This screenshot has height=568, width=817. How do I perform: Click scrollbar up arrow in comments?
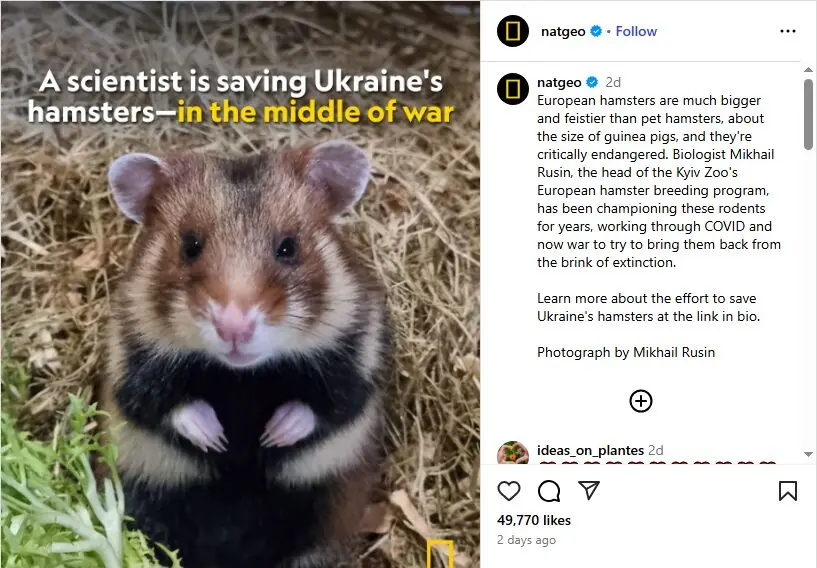click(808, 70)
